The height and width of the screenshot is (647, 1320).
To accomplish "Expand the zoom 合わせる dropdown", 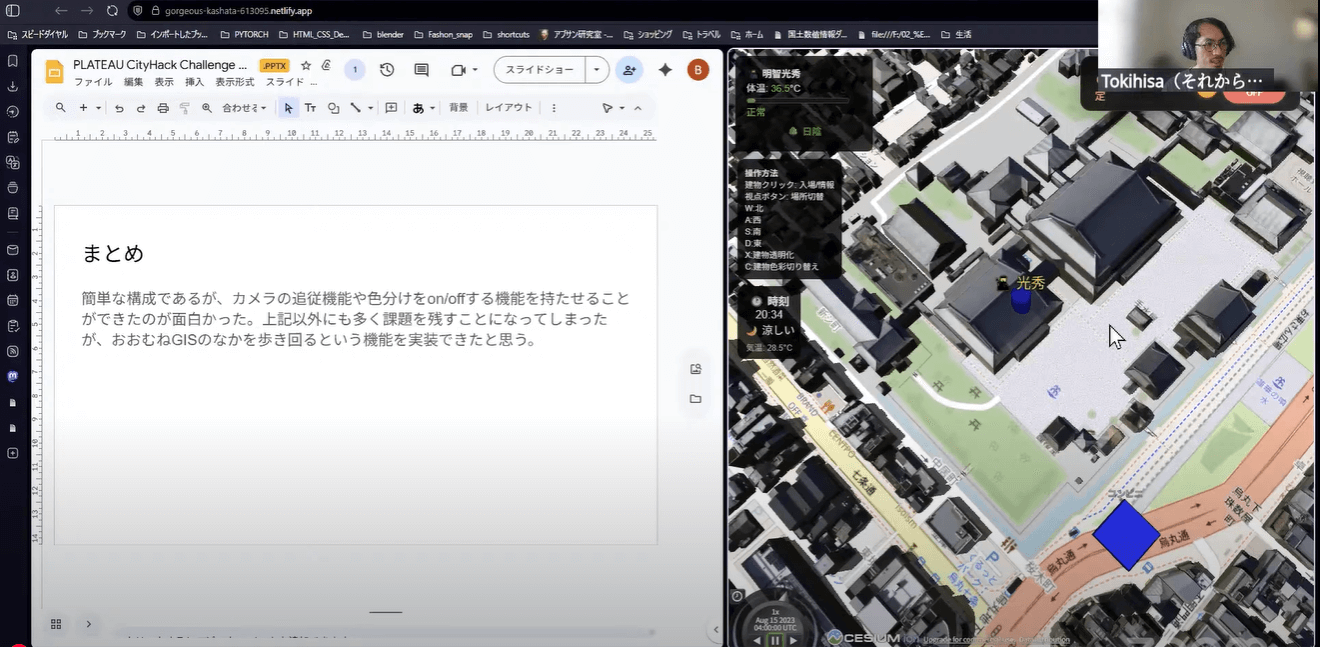I will (x=244, y=108).
